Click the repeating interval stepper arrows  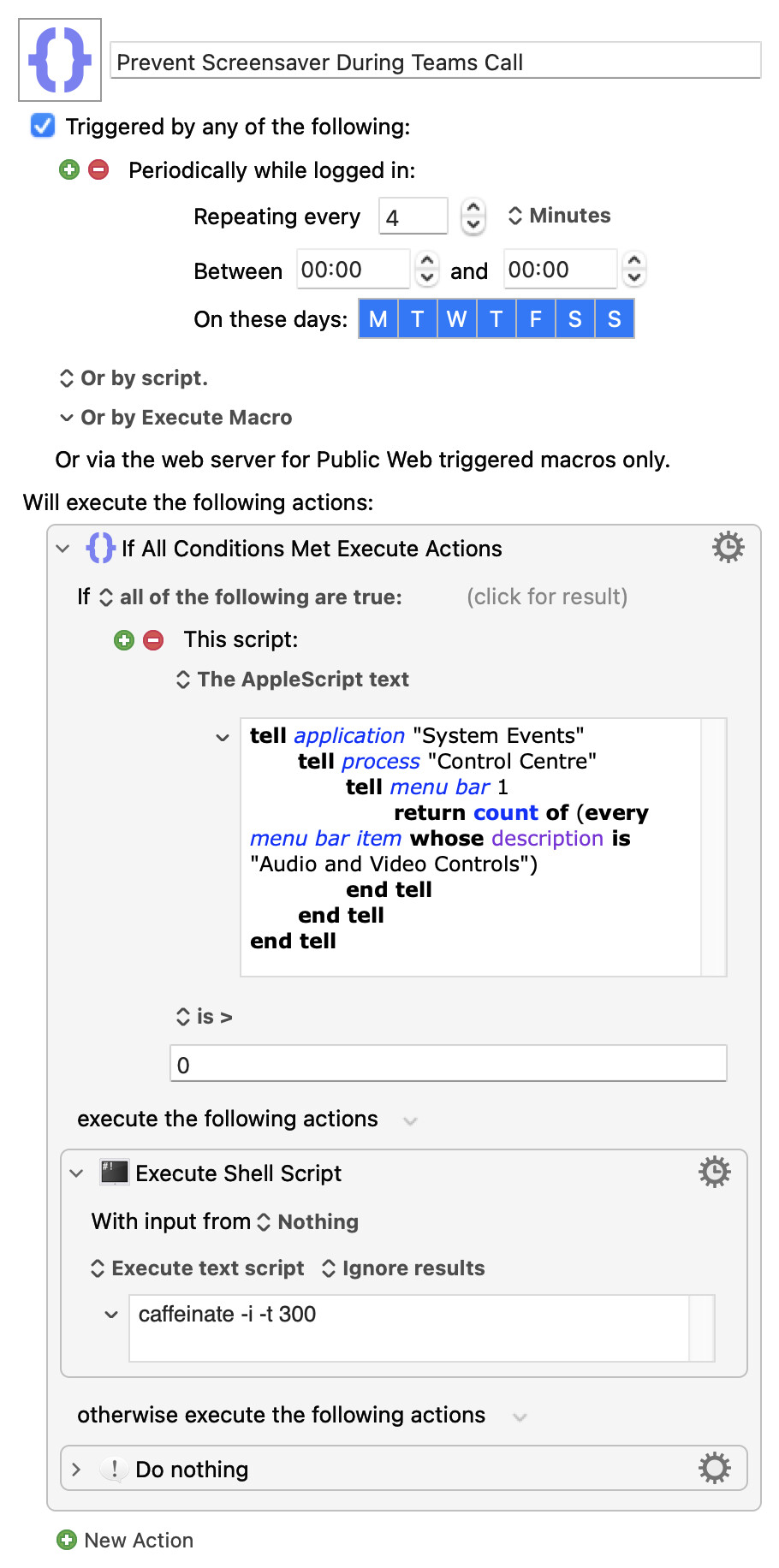tap(473, 216)
